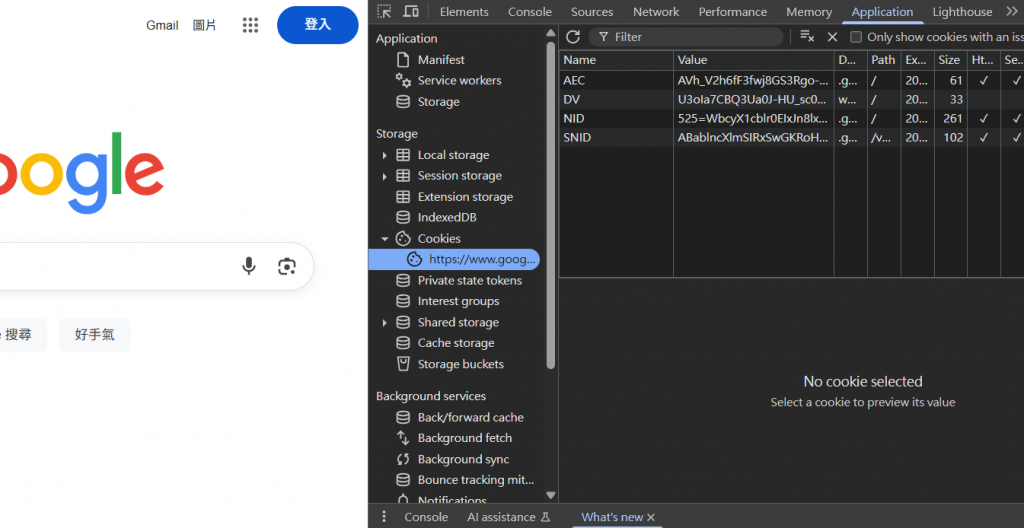1024x528 pixels.
Task: Open Interest groups
Action: [448, 301]
